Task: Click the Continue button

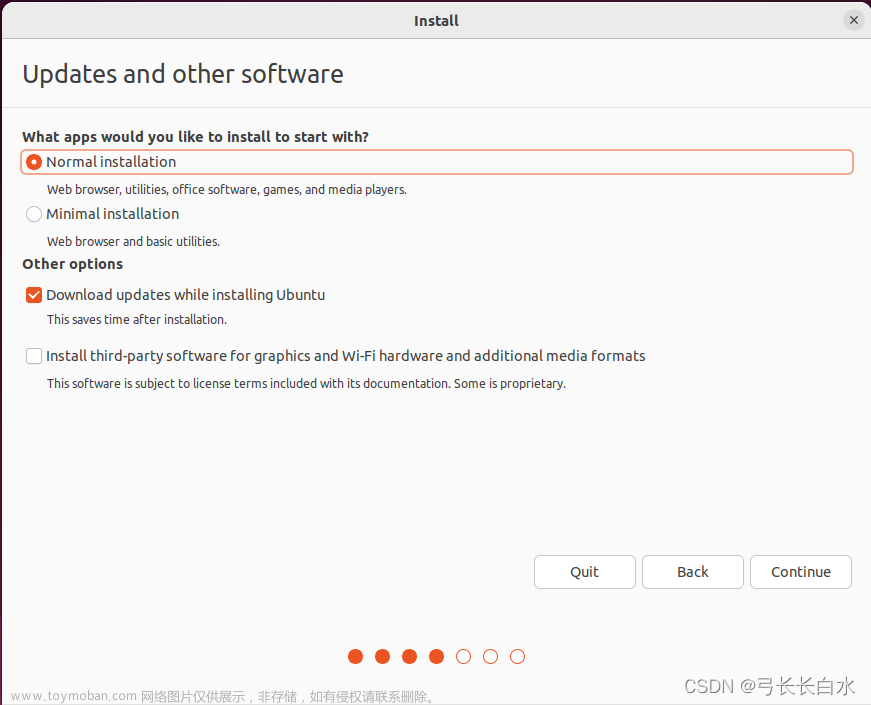Action: click(x=800, y=571)
